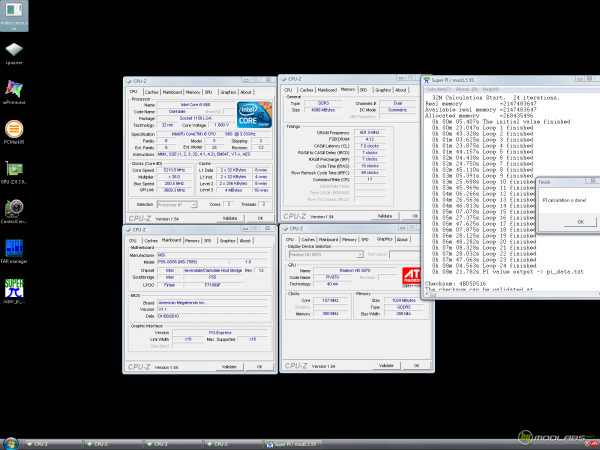The height and width of the screenshot is (450, 600).
Task: Click the ATI Radeon logo in the Graphics window
Action: coord(409,277)
